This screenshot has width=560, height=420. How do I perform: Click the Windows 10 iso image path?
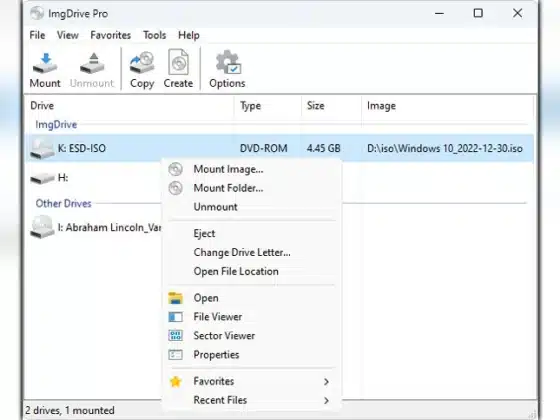(x=445, y=149)
